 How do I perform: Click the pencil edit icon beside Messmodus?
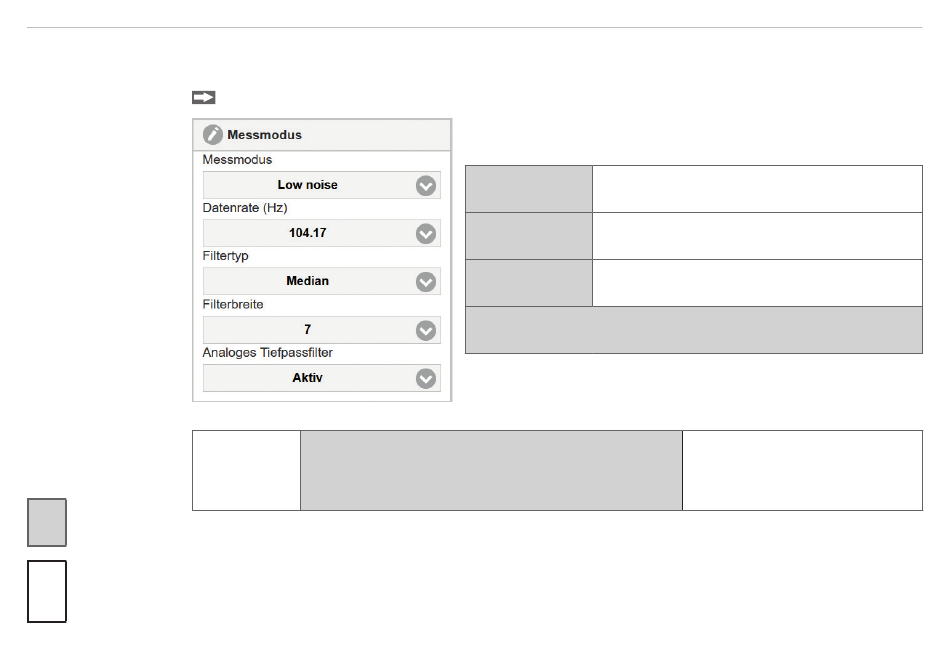tap(213, 135)
